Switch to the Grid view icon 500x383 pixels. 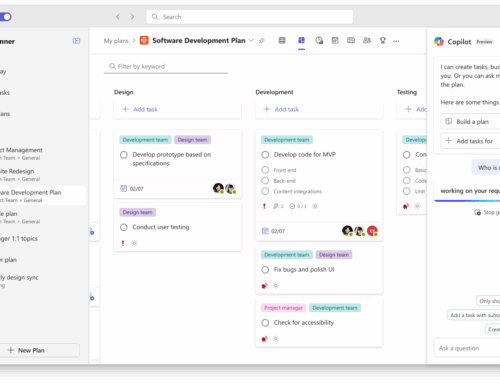[282, 40]
